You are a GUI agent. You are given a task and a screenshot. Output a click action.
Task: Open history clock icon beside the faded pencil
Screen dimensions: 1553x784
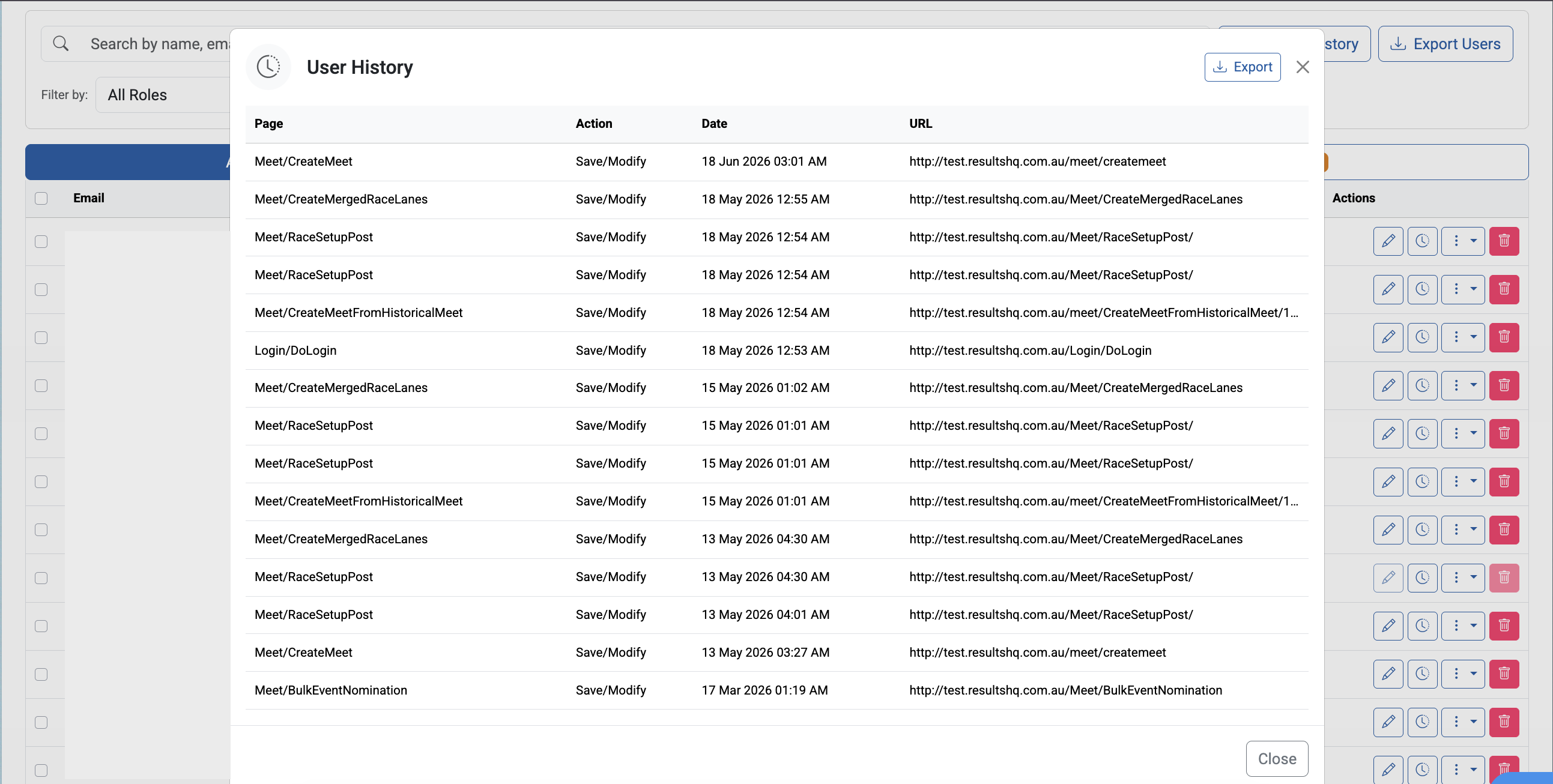(1422, 578)
